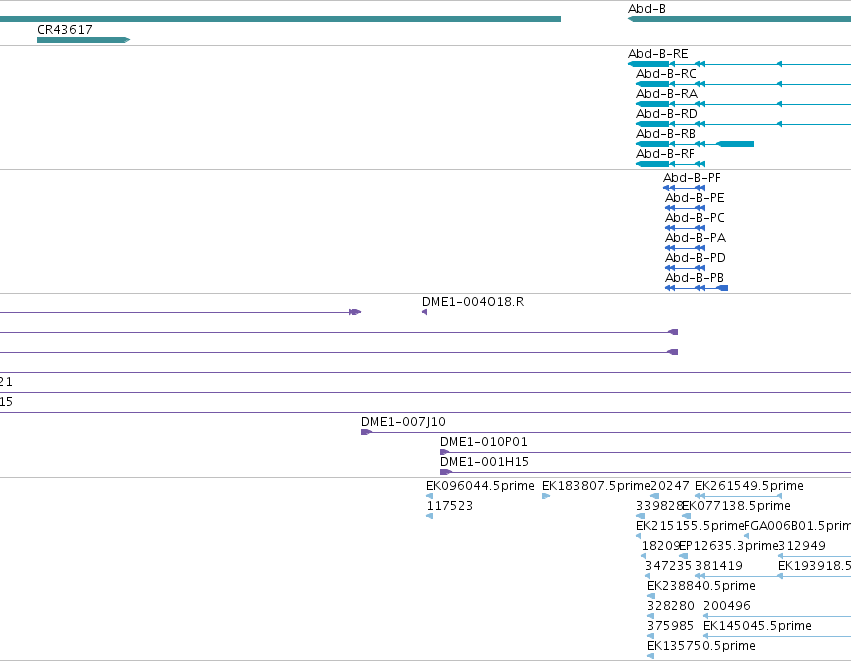Select the EK096044.5prime EST label
Image resolution: width=851 pixels, height=661 pixels.
point(480,486)
